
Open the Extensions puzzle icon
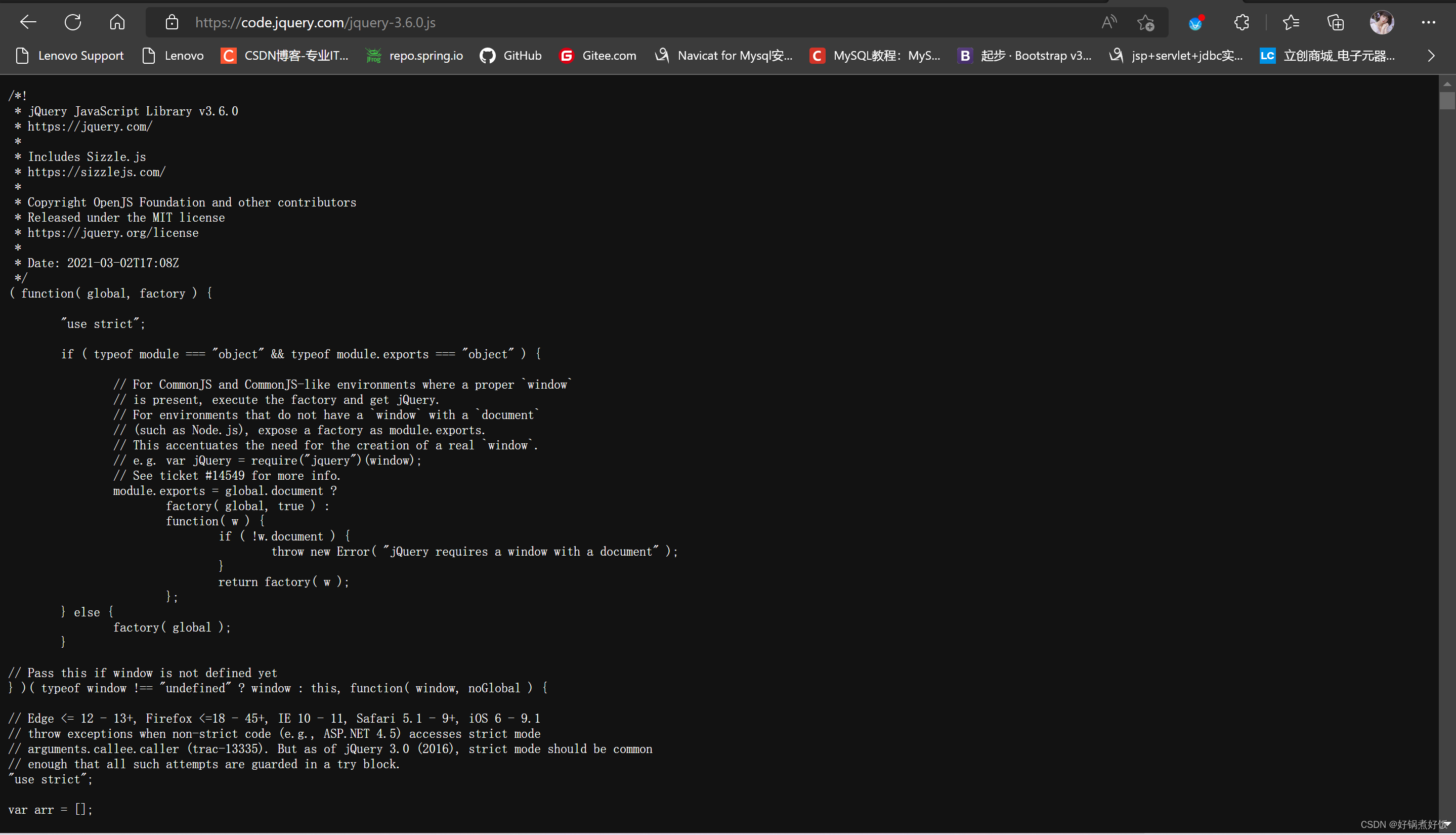coord(1241,22)
